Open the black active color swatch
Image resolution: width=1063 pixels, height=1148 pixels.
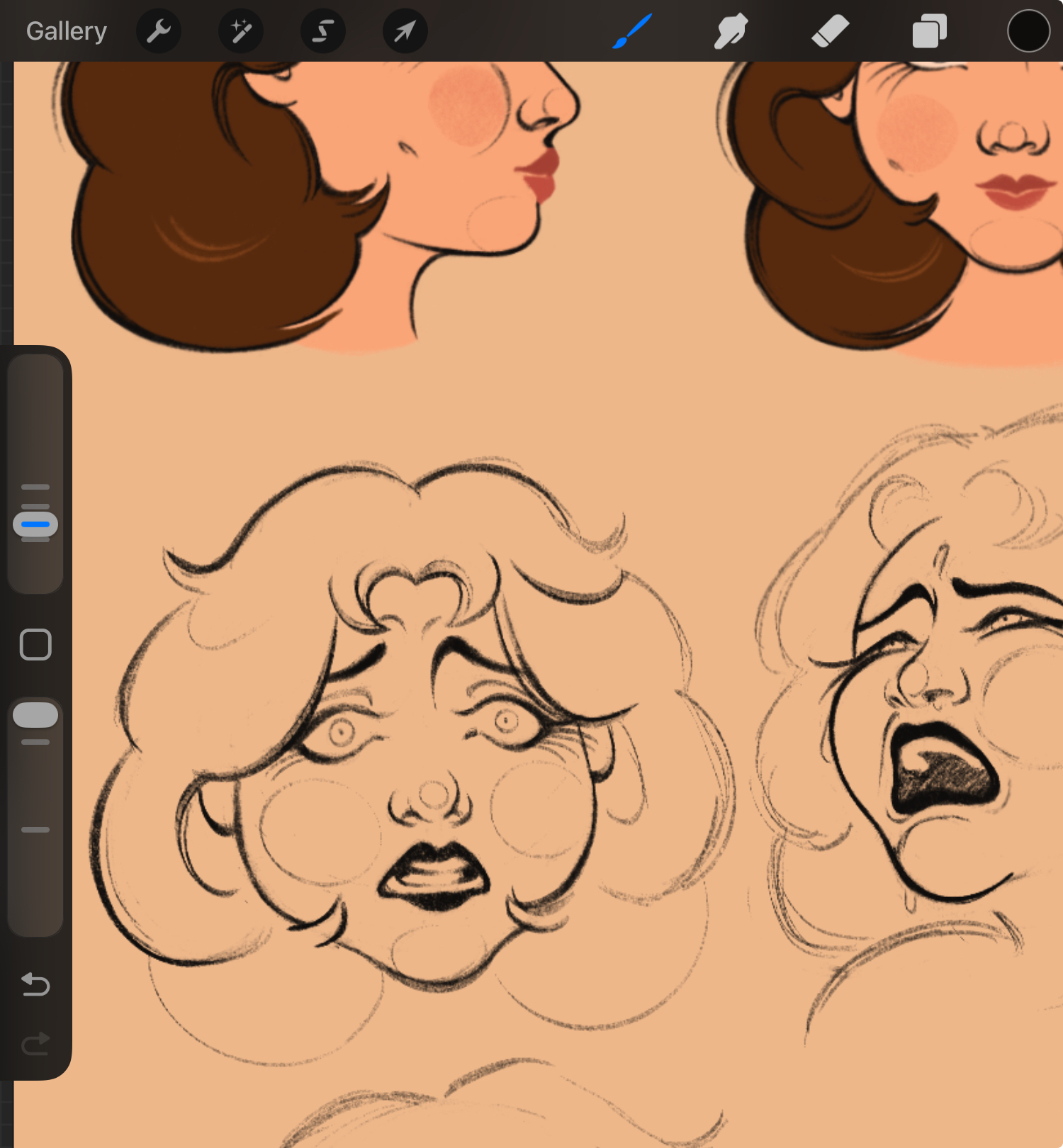[1028, 31]
